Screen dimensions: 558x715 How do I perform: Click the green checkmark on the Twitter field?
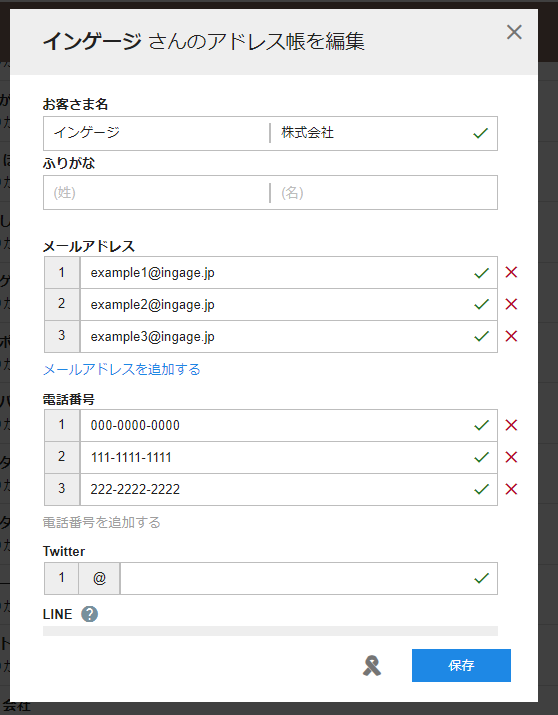481,578
